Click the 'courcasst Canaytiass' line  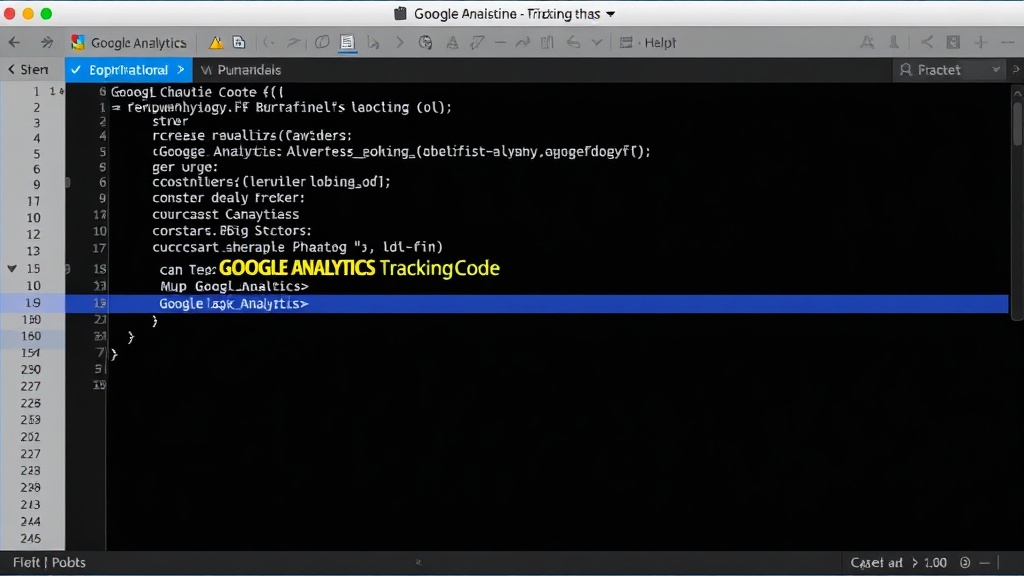[x=225, y=214]
